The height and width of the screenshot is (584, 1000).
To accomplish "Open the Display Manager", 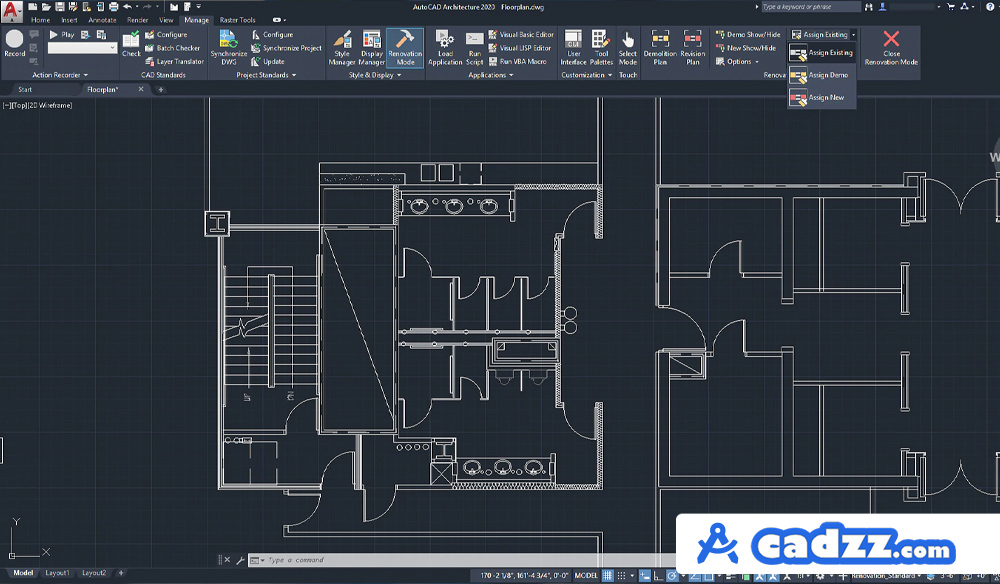I will tap(371, 47).
